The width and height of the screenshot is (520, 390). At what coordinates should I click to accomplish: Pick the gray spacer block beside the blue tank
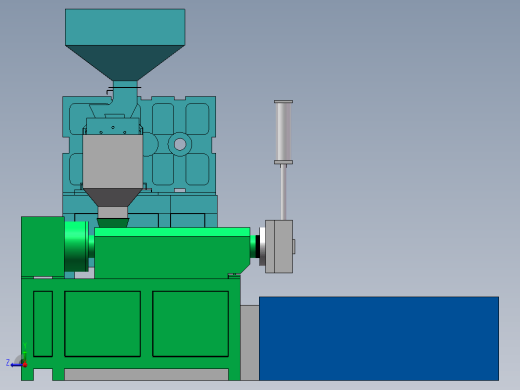(x=250, y=342)
